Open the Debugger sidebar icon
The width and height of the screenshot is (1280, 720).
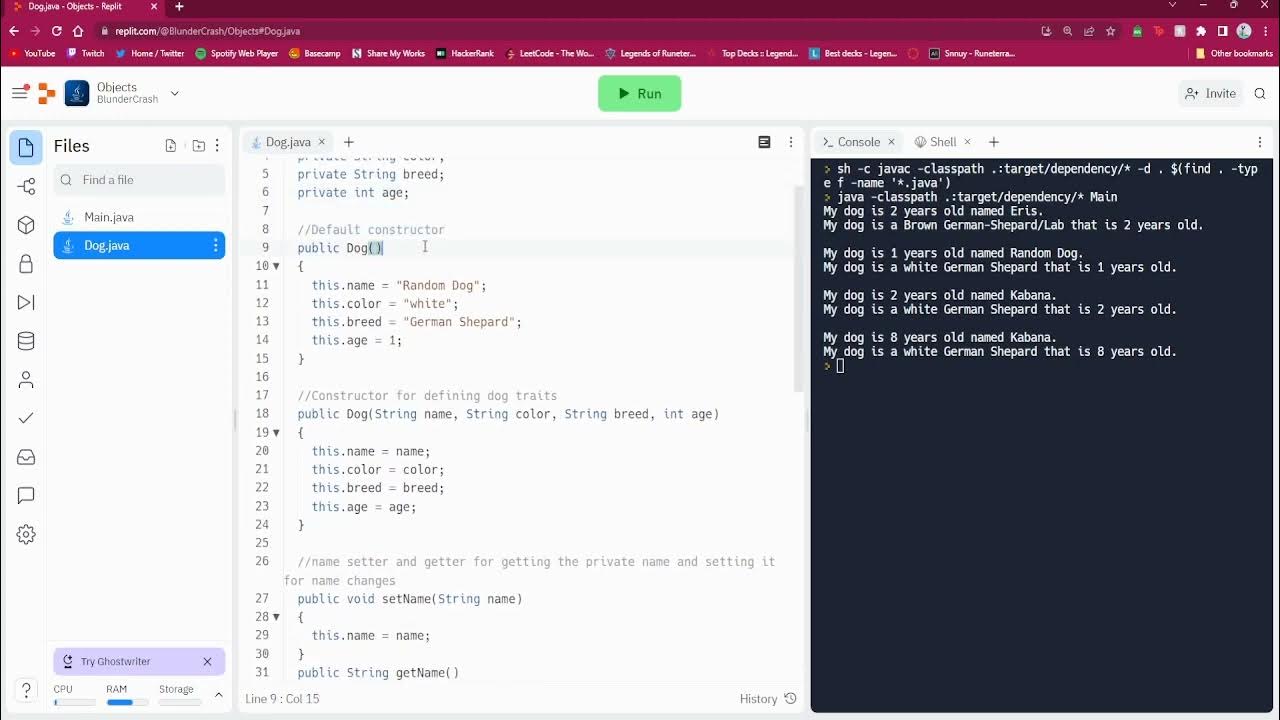[x=26, y=302]
